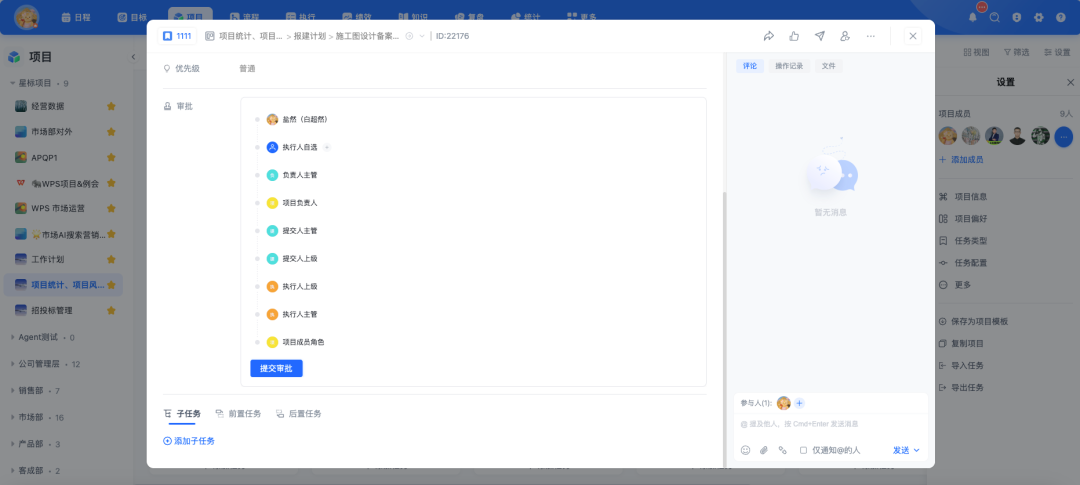Screen dimensions: 1080x485
Task: Collapse the left project sidebar
Action: click(133, 57)
